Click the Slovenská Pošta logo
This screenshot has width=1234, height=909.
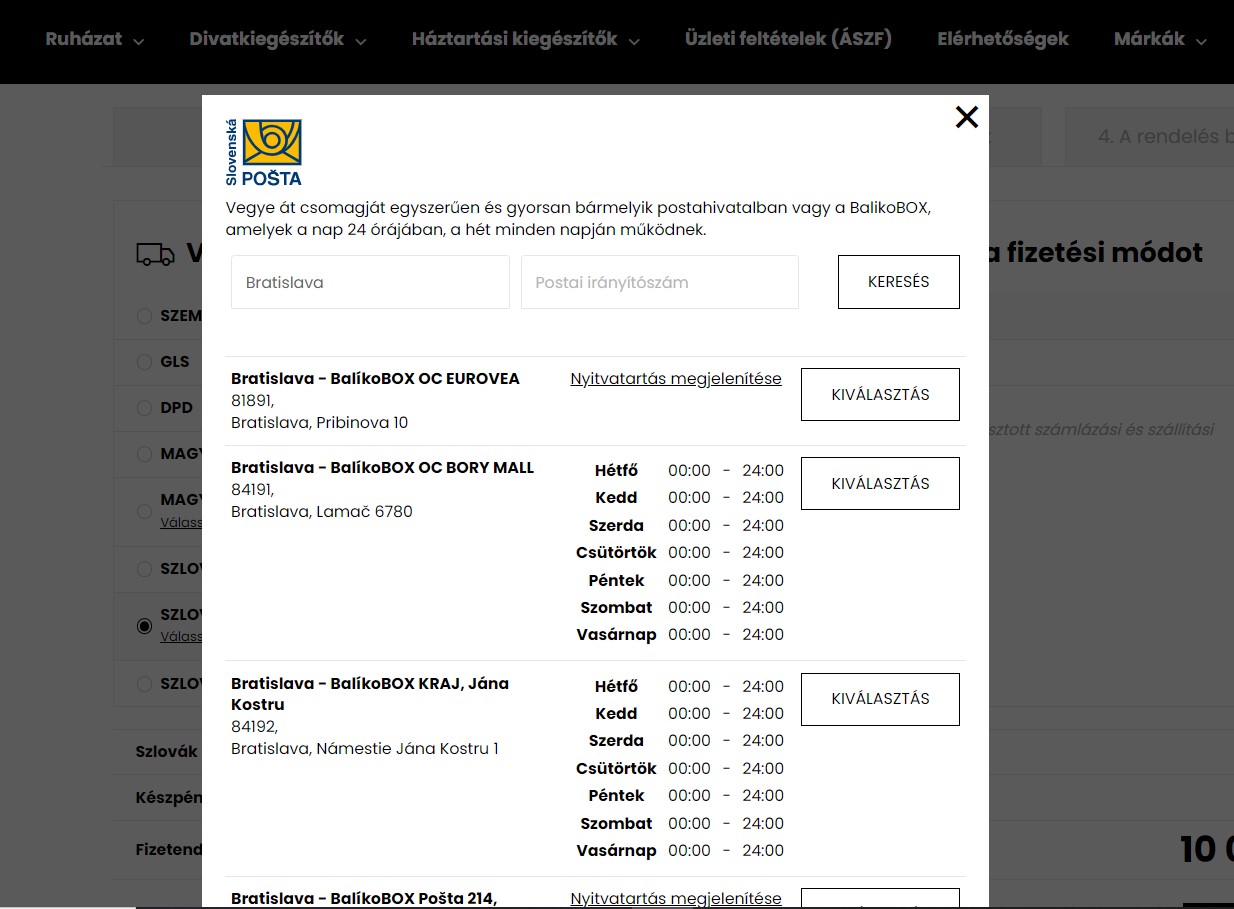tap(264, 152)
